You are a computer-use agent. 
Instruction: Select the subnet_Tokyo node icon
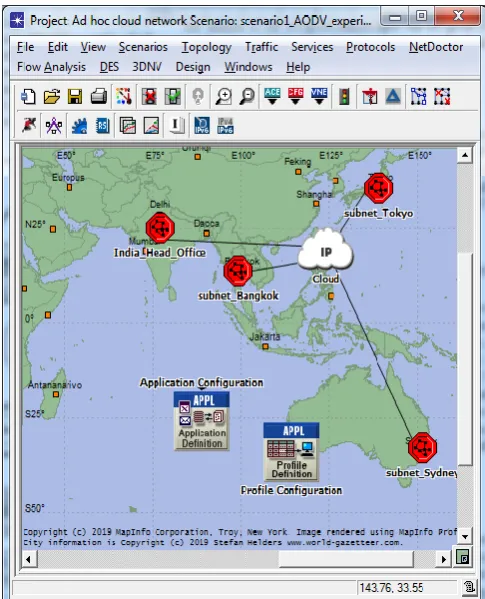pyautogui.click(x=378, y=188)
